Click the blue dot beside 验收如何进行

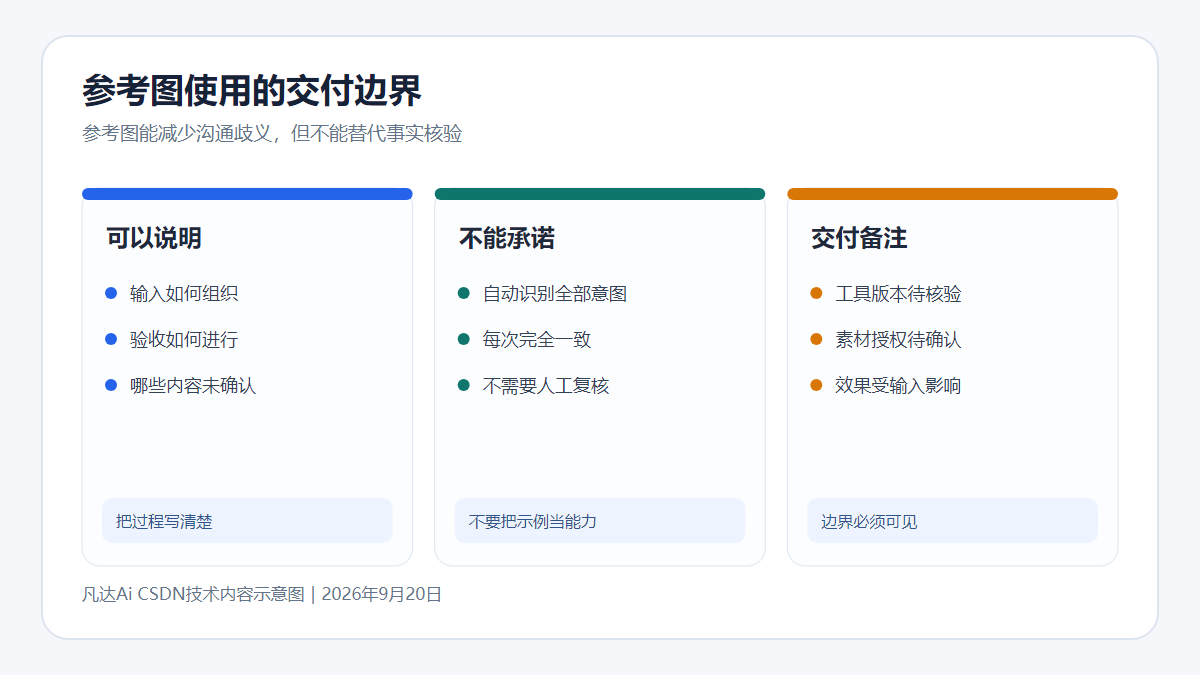point(111,339)
